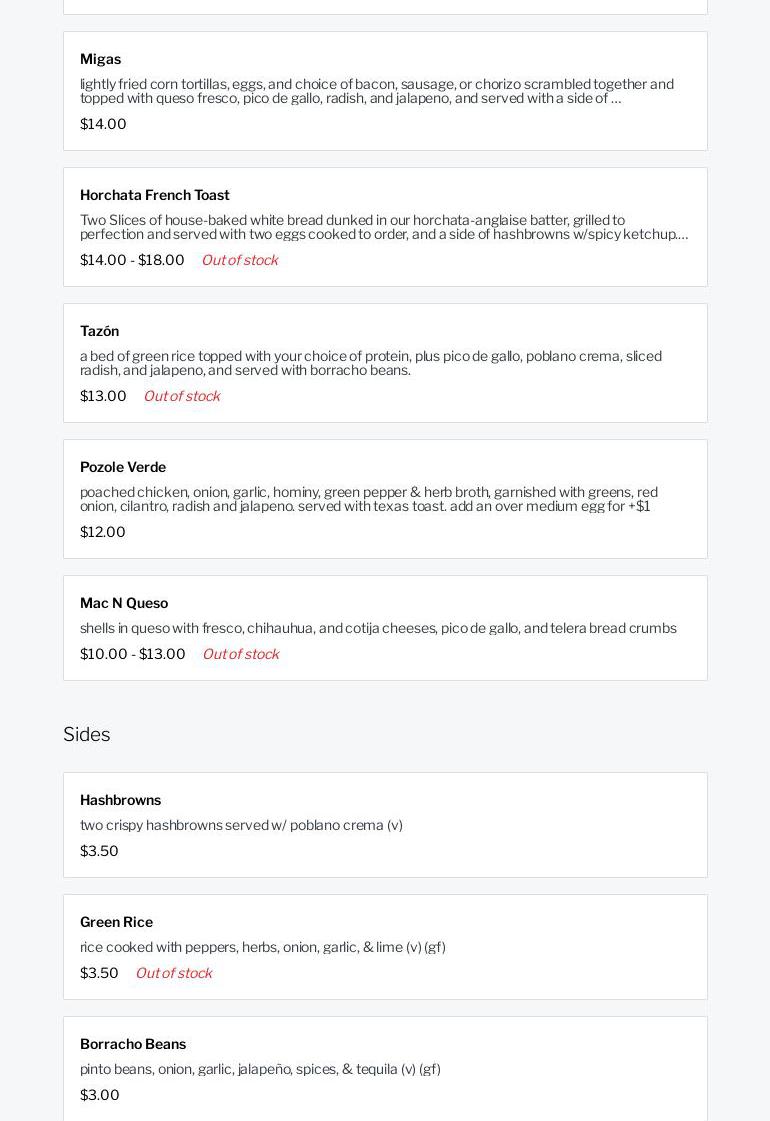Click the Pozole Verde $12.00 price
Image resolution: width=770 pixels, height=1121 pixels.
(x=103, y=532)
